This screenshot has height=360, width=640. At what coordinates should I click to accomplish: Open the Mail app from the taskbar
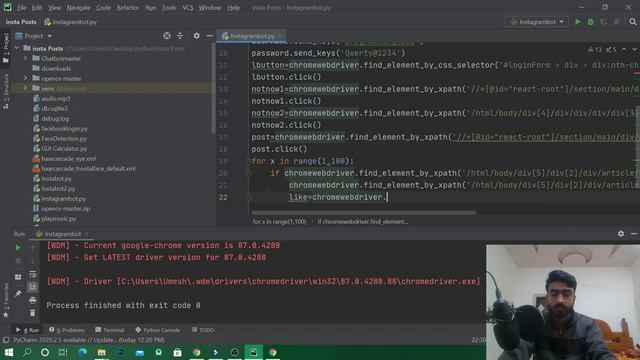(140, 352)
